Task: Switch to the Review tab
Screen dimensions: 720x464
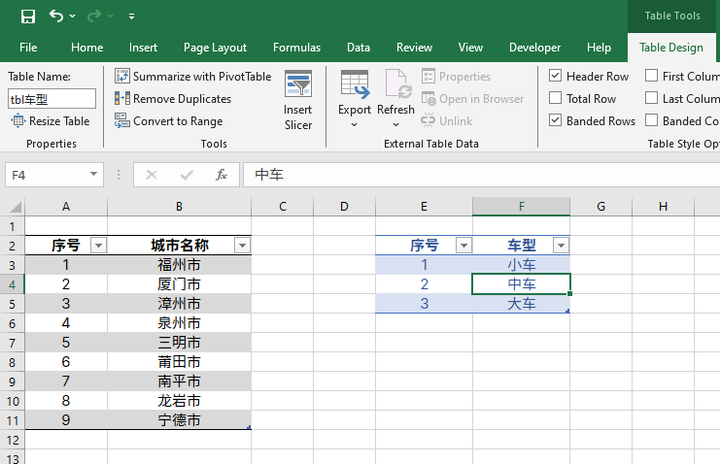Action: click(414, 47)
